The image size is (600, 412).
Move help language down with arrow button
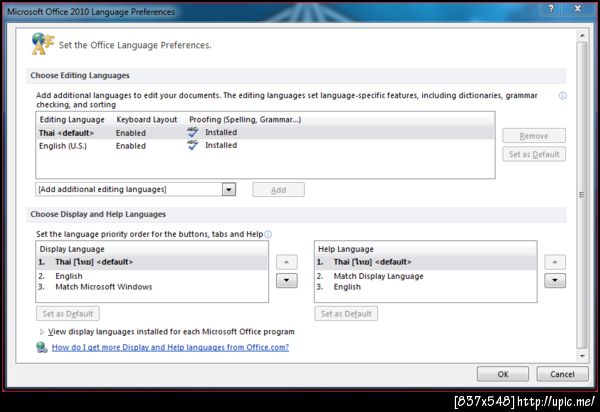[x=555, y=280]
